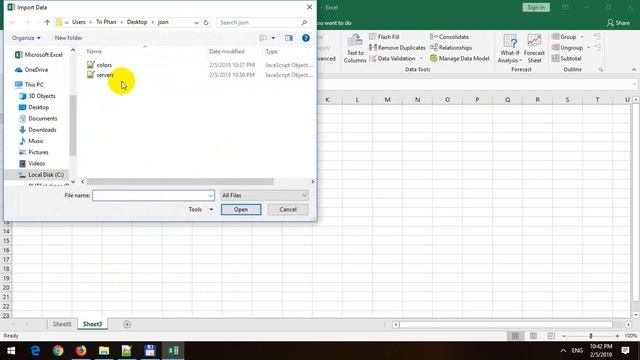640x360 pixels.
Task: Sort files by Type column
Action: pos(271,51)
